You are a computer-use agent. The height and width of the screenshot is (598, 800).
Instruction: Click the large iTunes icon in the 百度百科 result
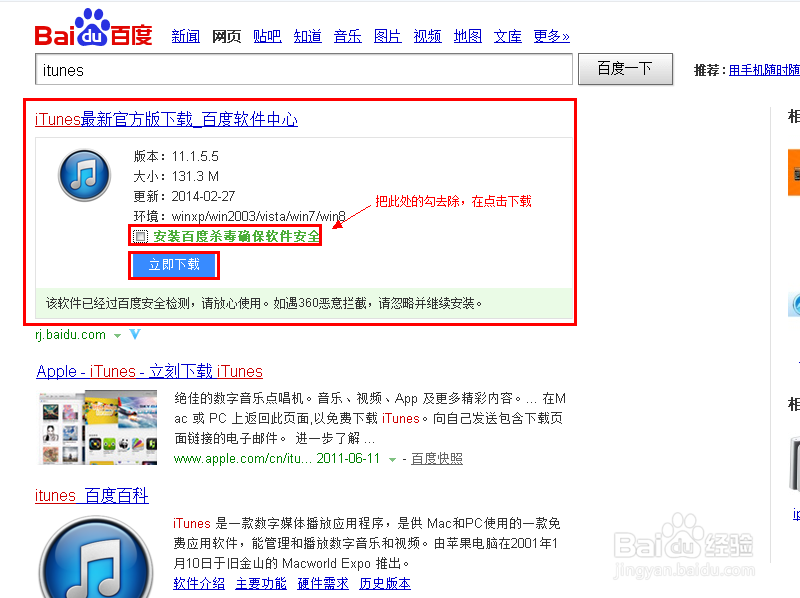click(x=96, y=557)
